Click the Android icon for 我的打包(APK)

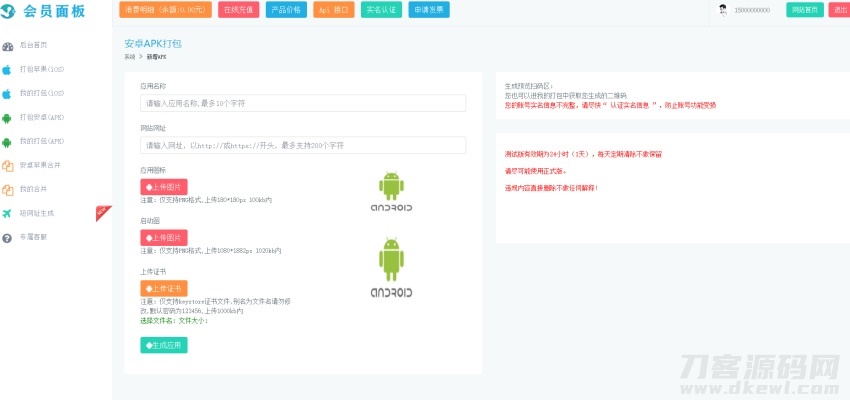(x=8, y=141)
